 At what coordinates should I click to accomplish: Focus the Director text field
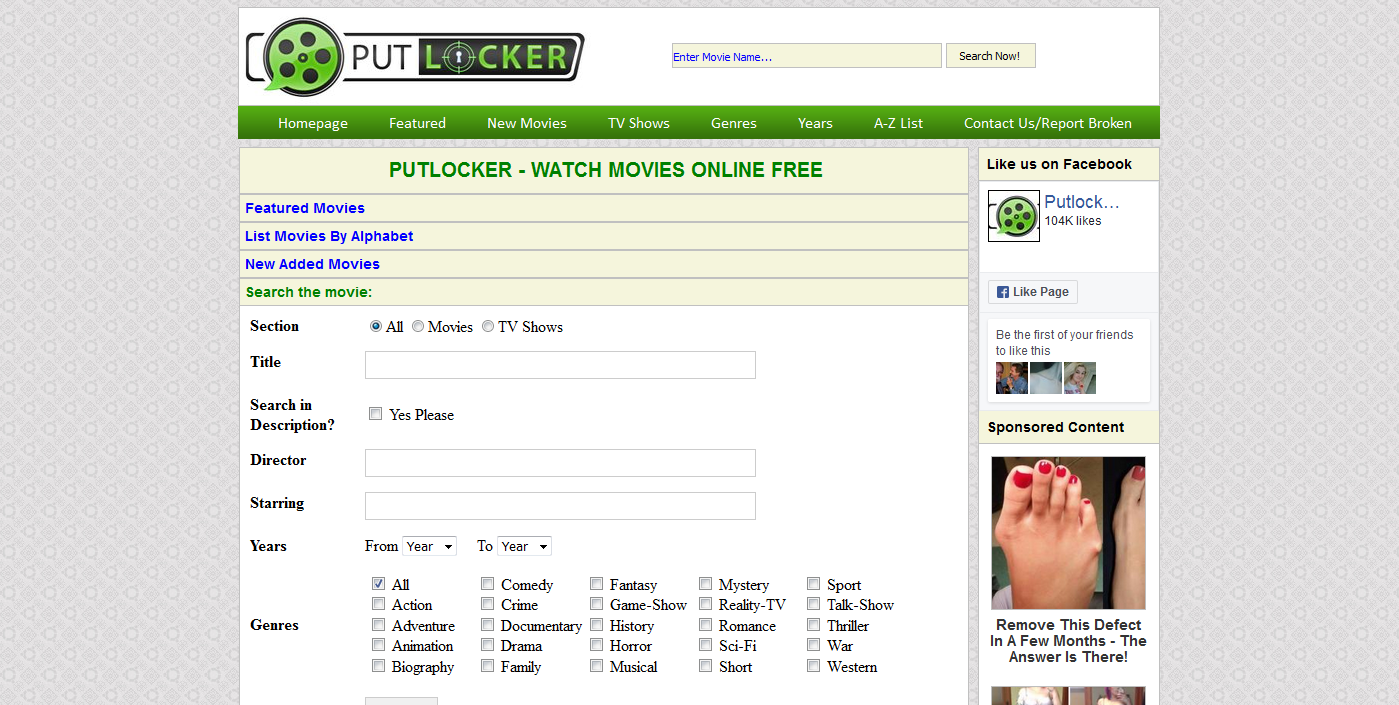[560, 463]
